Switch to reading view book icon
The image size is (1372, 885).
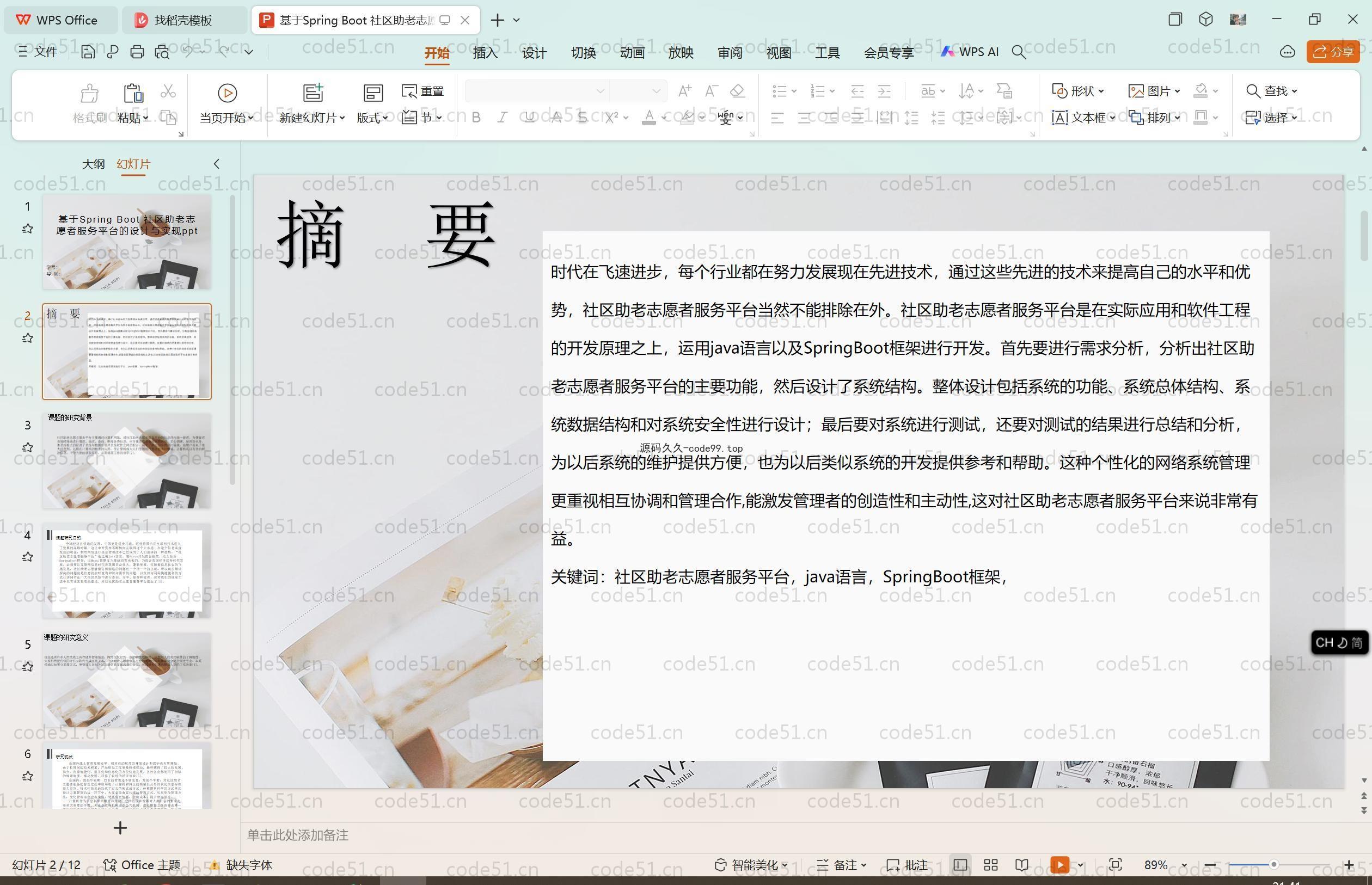click(1021, 865)
